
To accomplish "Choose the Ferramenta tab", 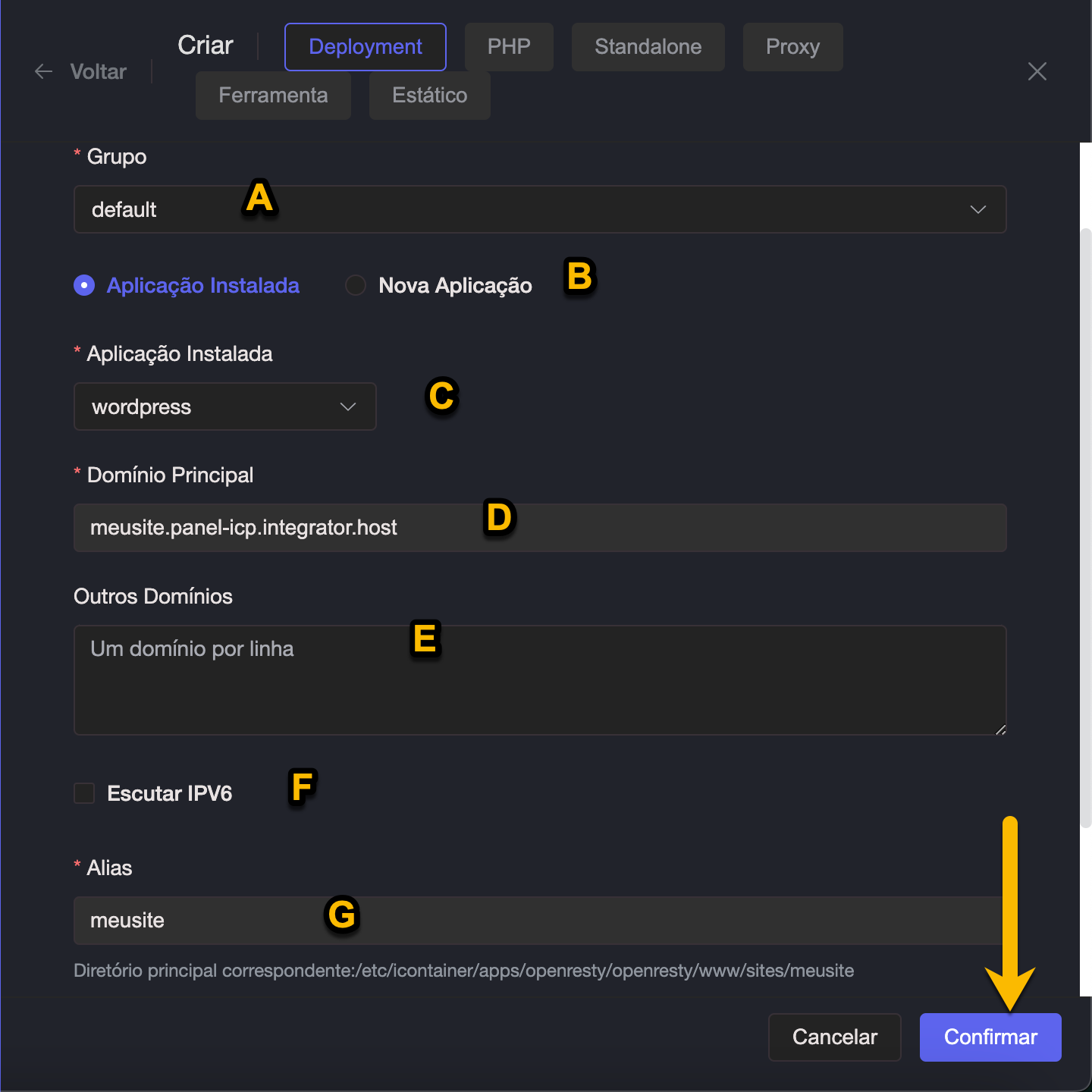I will (273, 96).
